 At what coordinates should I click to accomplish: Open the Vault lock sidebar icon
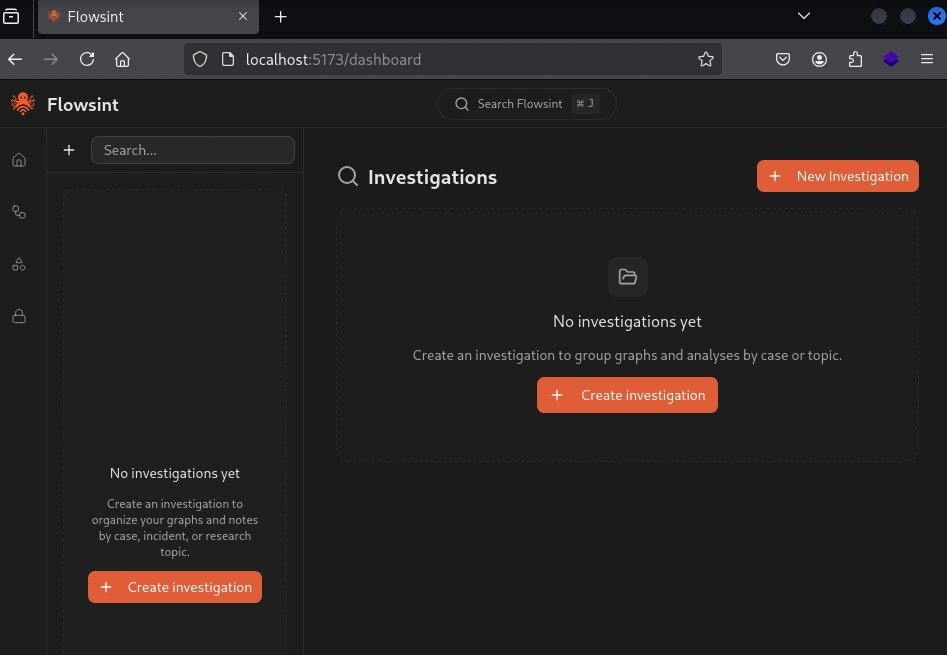tap(19, 317)
